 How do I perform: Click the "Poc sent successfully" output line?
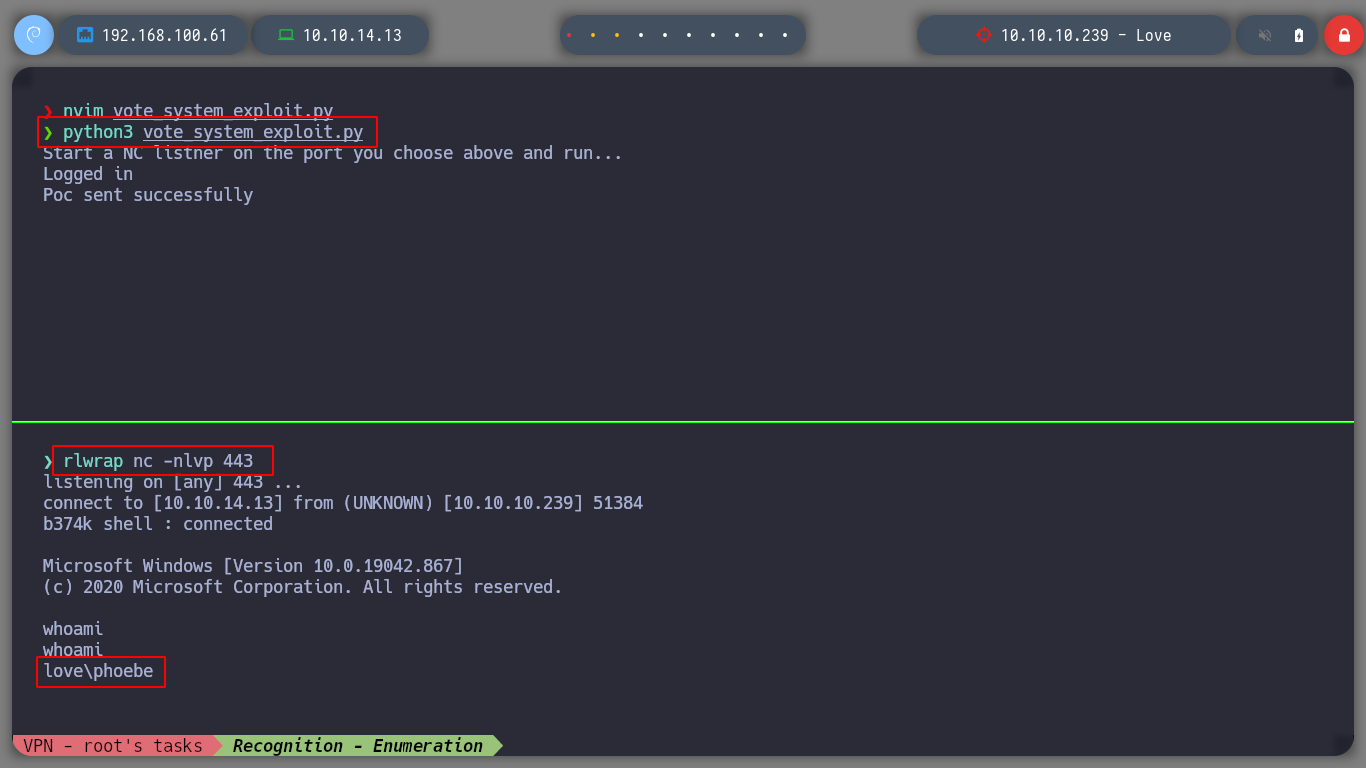click(x=148, y=195)
